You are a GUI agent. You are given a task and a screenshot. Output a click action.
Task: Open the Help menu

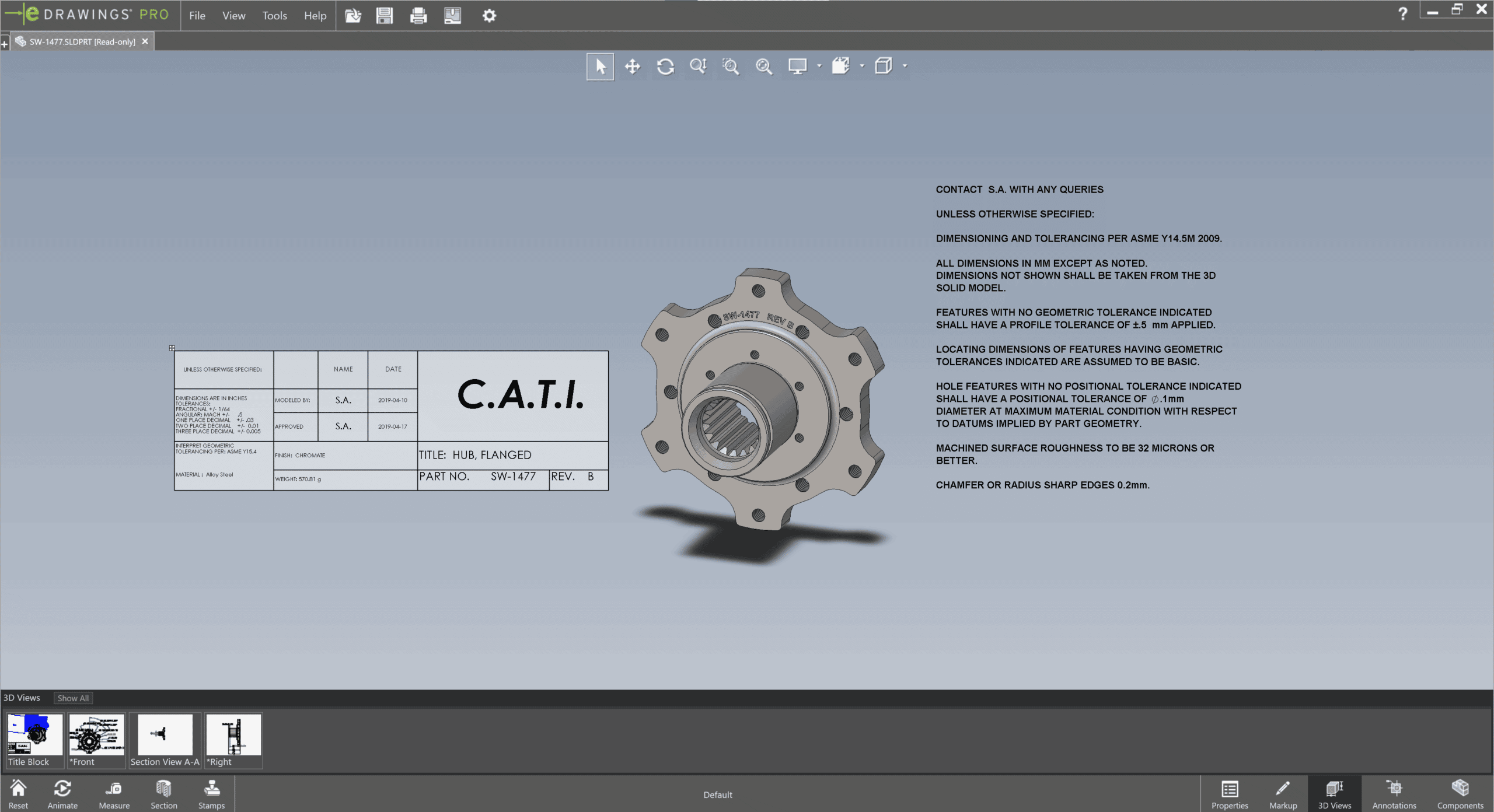pos(315,16)
